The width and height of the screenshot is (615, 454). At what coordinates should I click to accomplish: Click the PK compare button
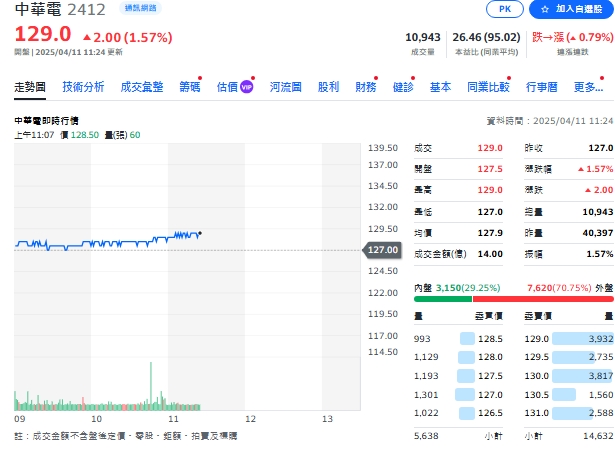click(x=504, y=9)
